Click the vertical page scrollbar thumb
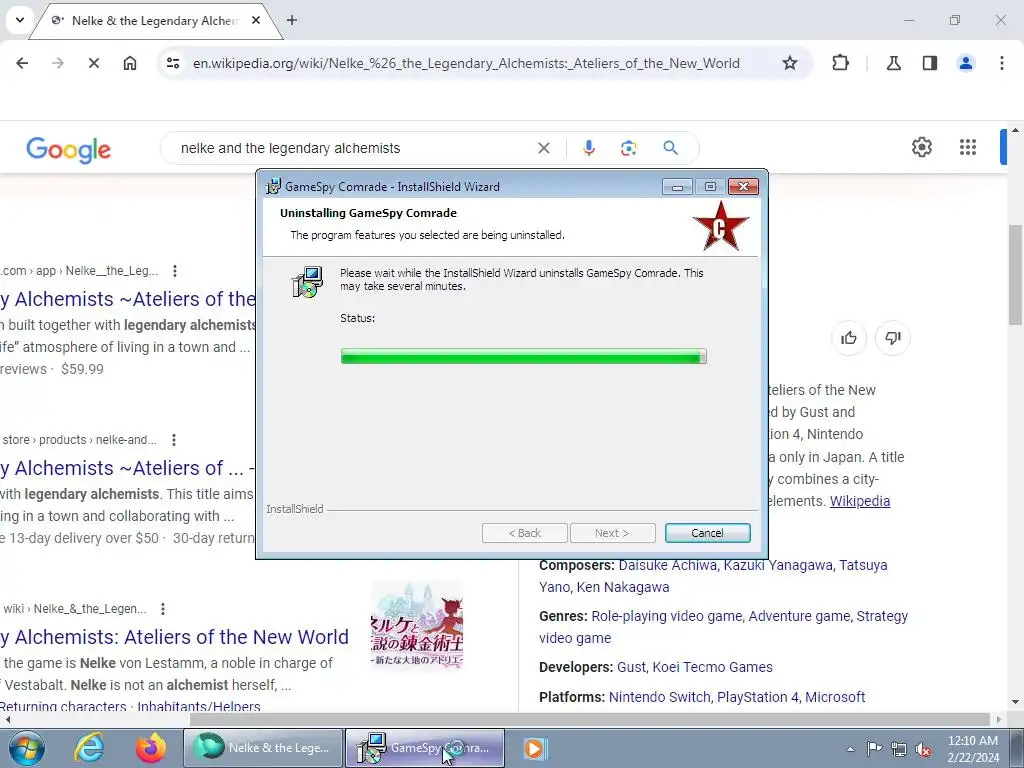 [x=1015, y=274]
